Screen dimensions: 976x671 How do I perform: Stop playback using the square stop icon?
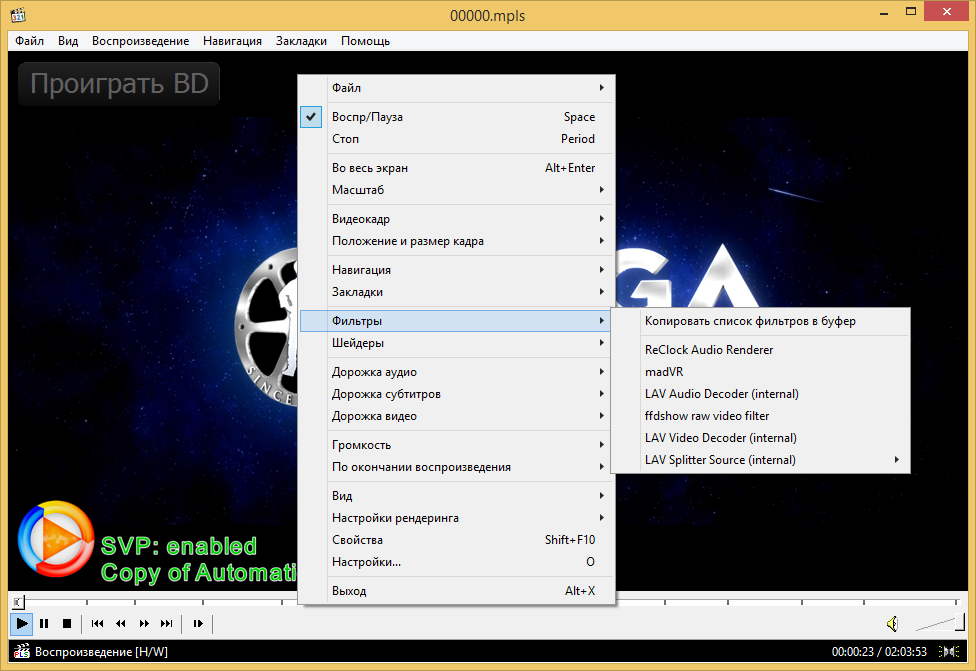coord(67,624)
